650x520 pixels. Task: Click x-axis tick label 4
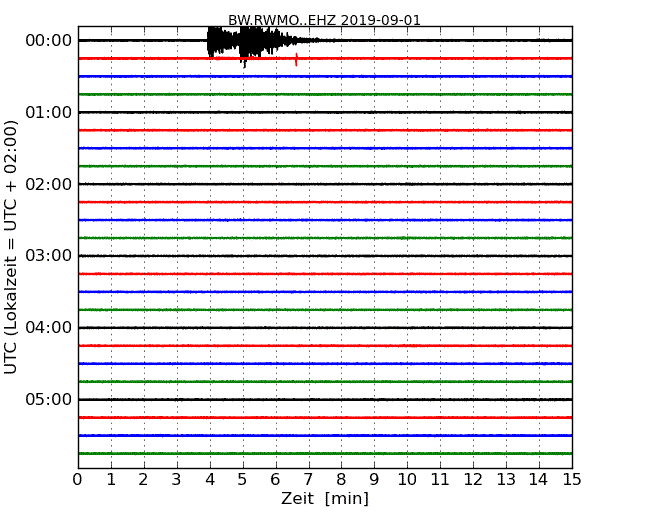click(210, 480)
